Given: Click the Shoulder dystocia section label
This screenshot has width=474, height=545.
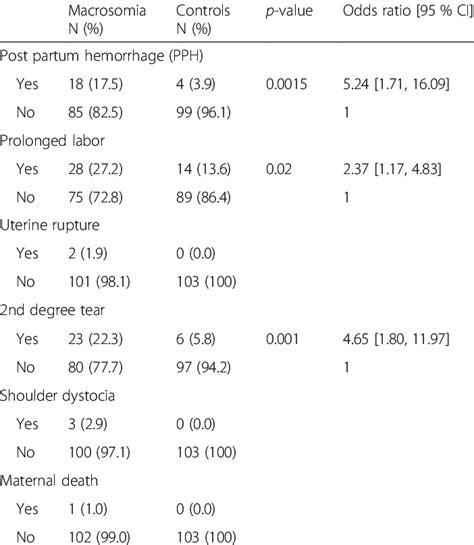Looking at the screenshot, I should coord(57,396).
